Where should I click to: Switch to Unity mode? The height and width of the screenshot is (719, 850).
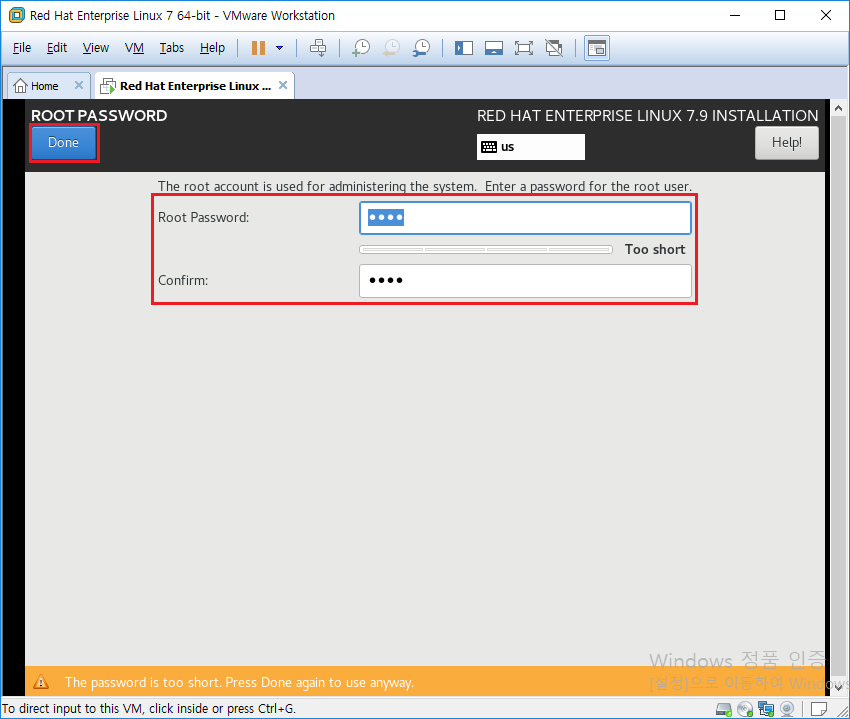(554, 48)
